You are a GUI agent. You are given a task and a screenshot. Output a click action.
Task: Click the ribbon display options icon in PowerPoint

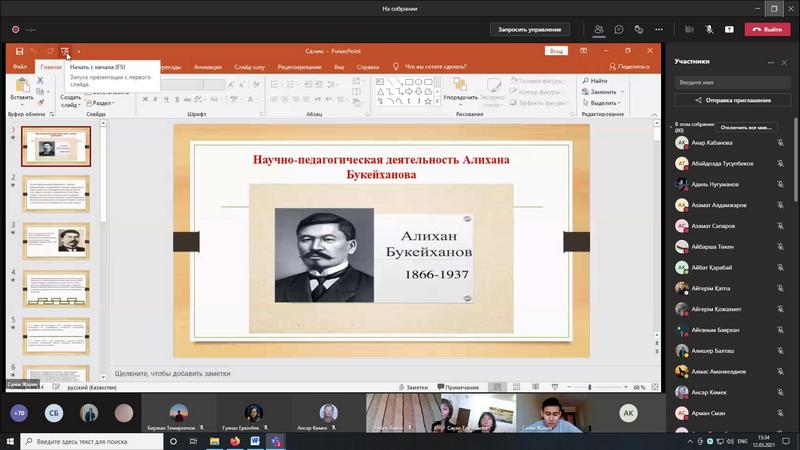pos(584,51)
